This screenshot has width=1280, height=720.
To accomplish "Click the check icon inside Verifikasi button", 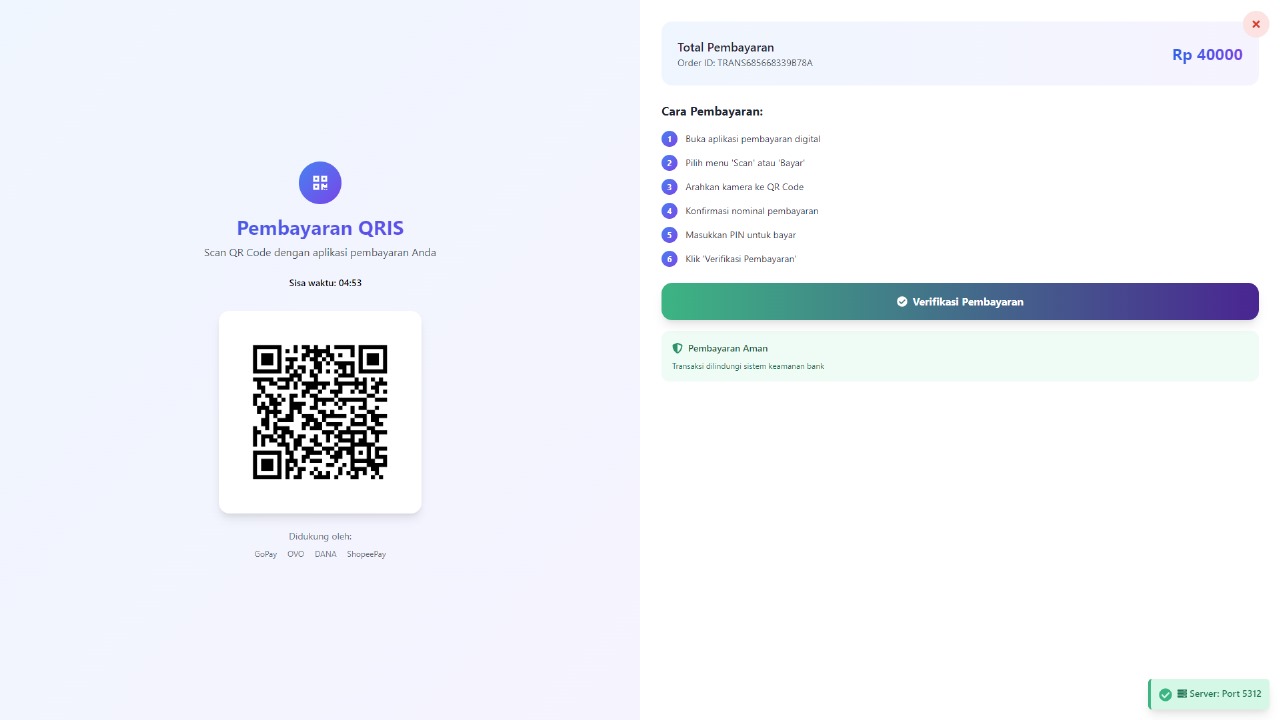I will coord(902,301).
